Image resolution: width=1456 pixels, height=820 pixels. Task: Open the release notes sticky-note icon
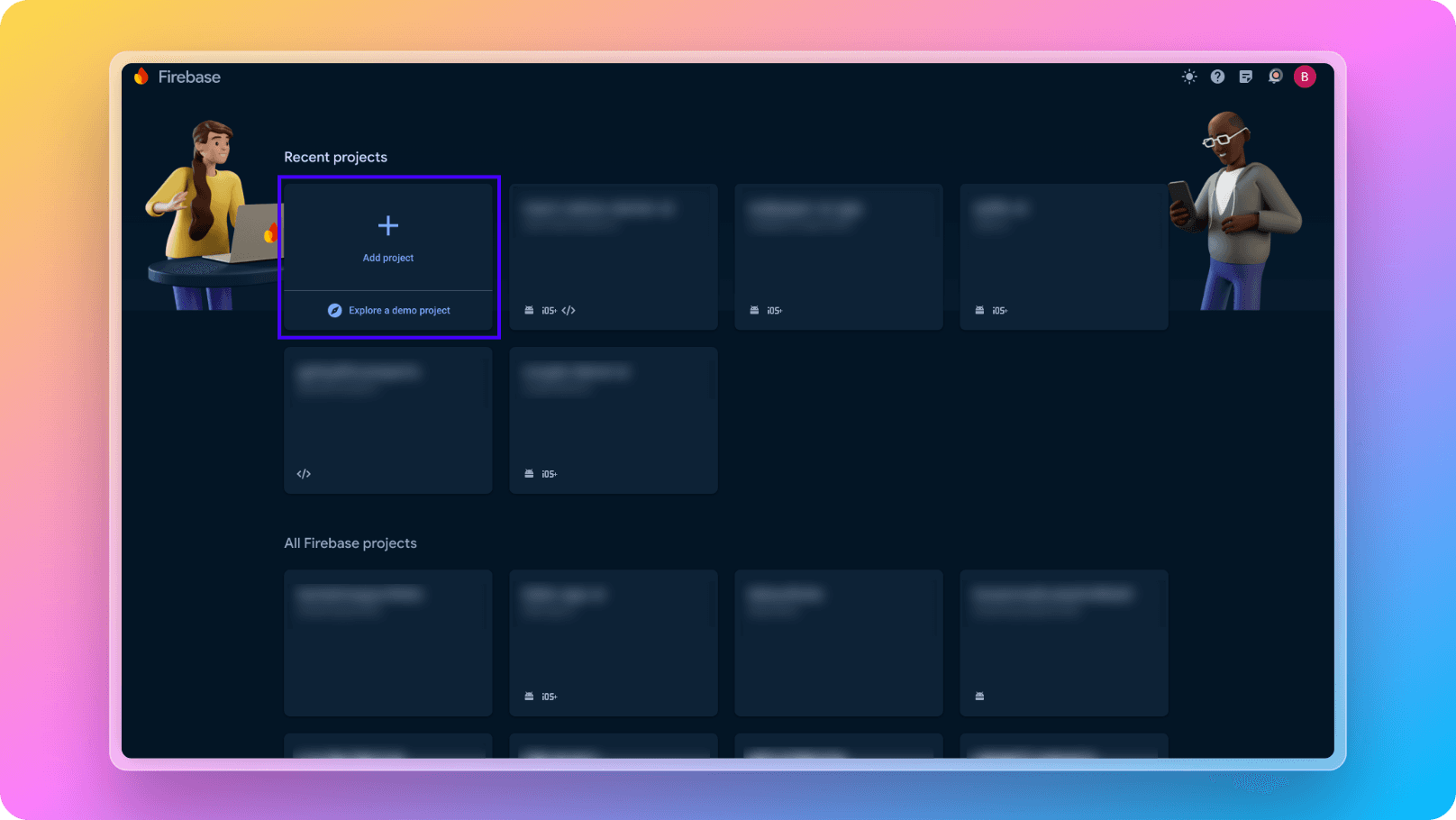pos(1246,77)
